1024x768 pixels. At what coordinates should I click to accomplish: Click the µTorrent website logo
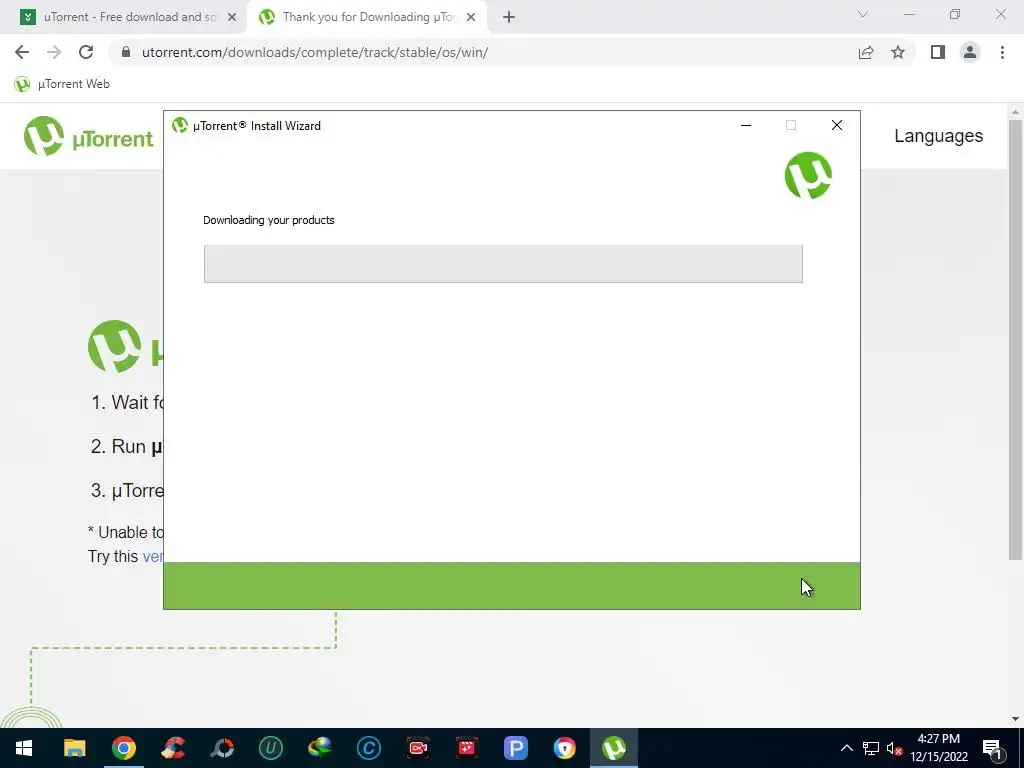point(88,136)
